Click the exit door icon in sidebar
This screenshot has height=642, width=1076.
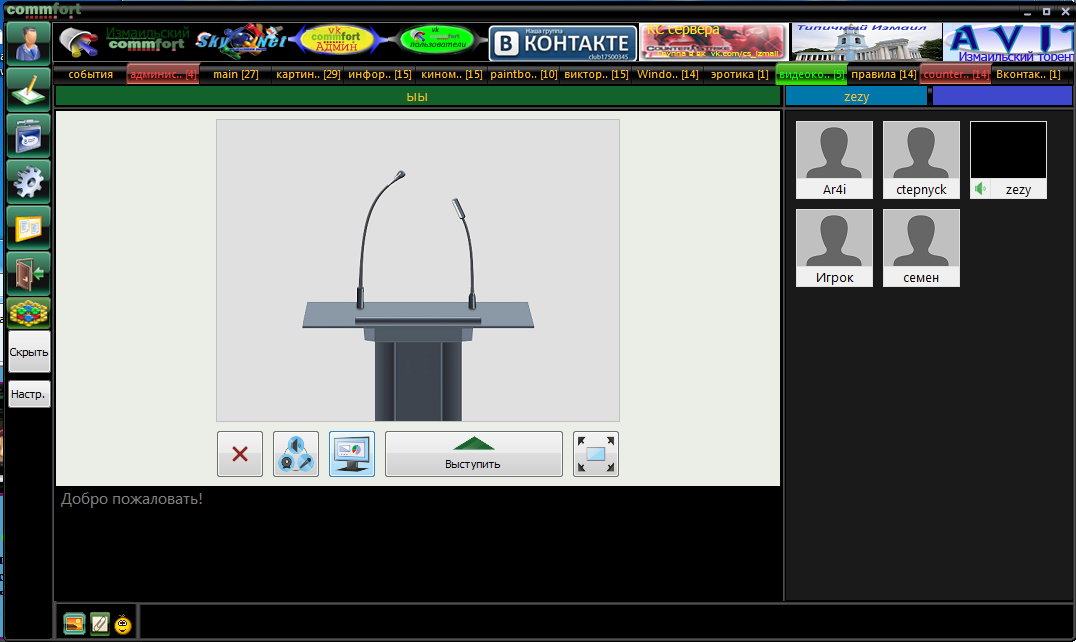29,272
